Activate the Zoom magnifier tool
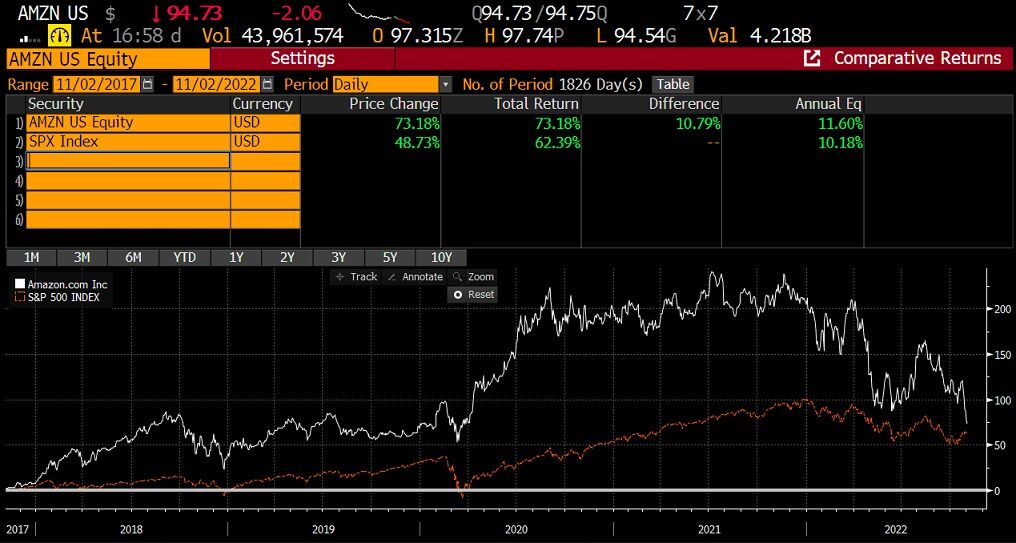Screen dimensions: 1016x543 pos(473,277)
